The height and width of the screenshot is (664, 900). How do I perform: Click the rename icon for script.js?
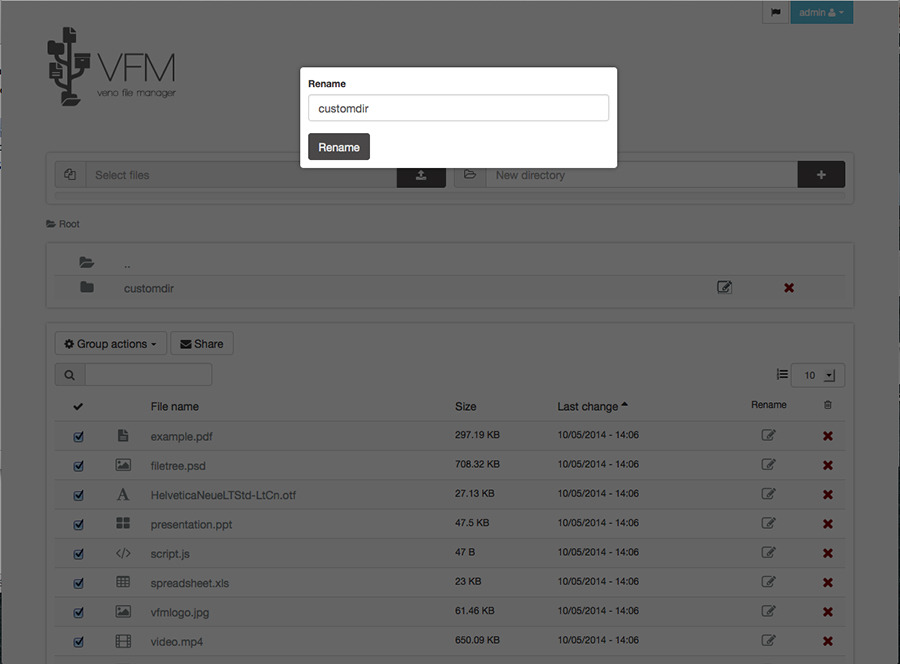(768, 553)
